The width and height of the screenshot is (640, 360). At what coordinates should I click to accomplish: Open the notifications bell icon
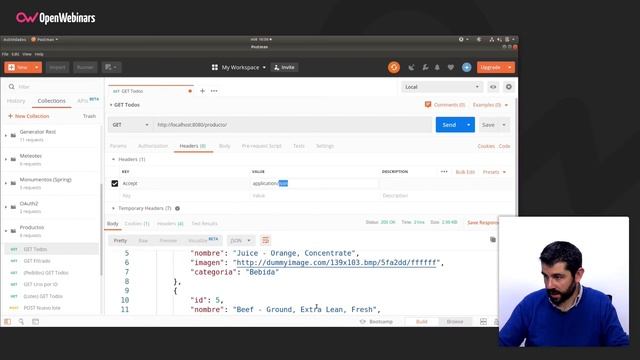pyautogui.click(x=437, y=67)
